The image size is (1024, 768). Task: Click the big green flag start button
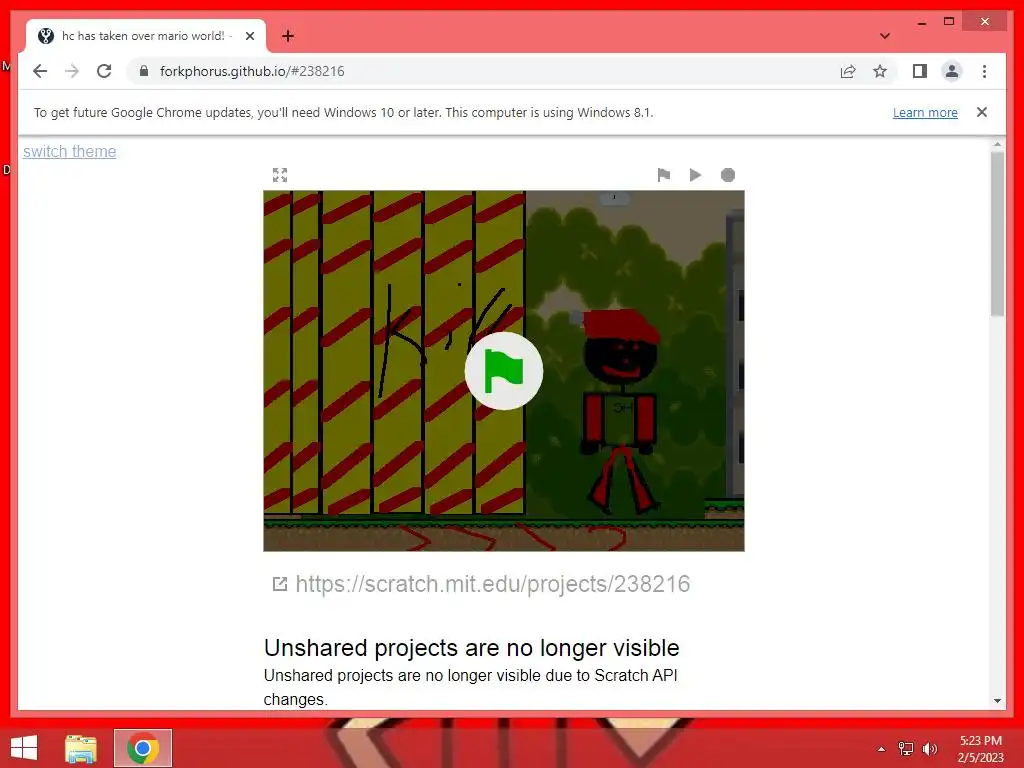coord(504,371)
